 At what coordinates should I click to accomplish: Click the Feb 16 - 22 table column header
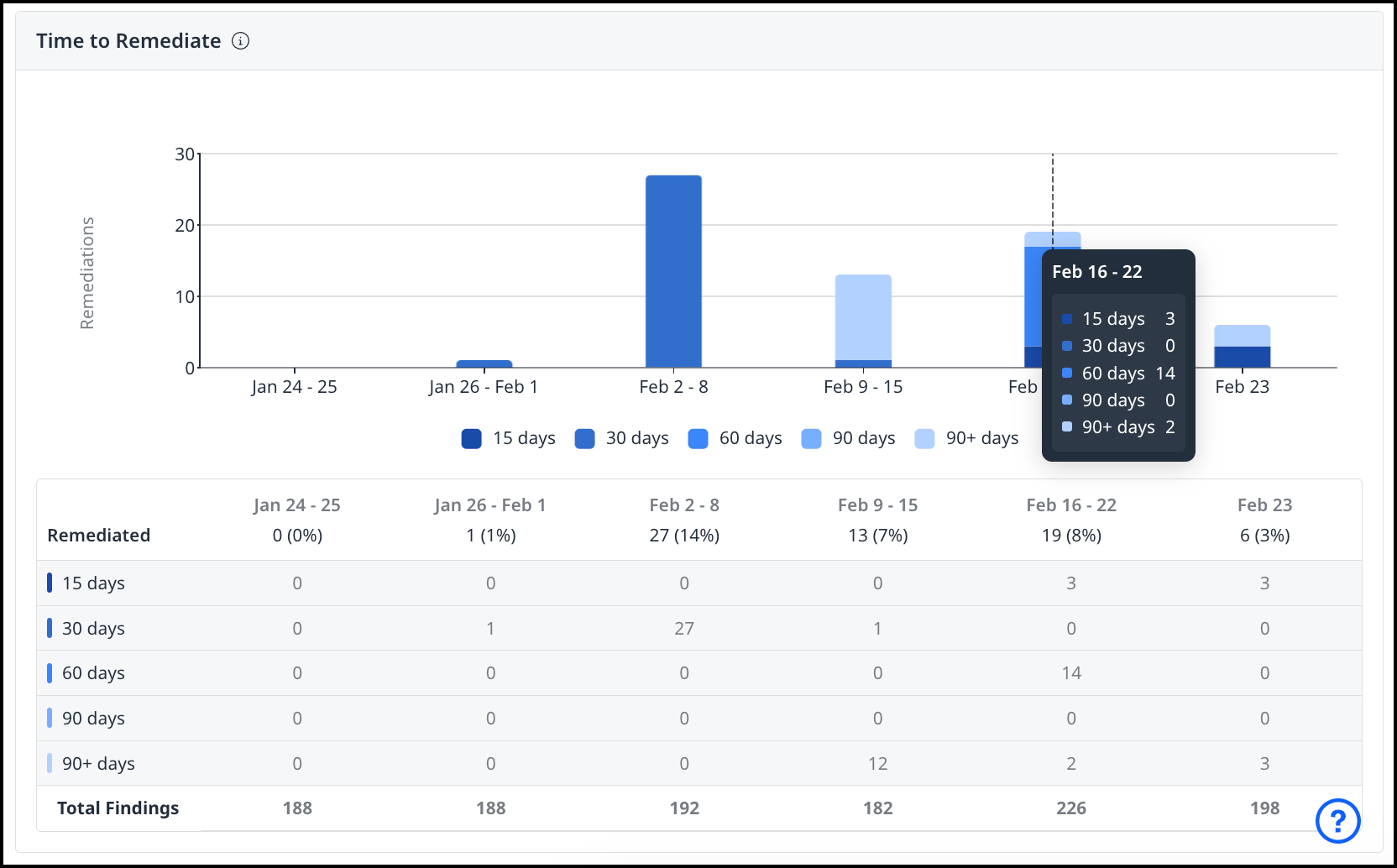point(1071,505)
